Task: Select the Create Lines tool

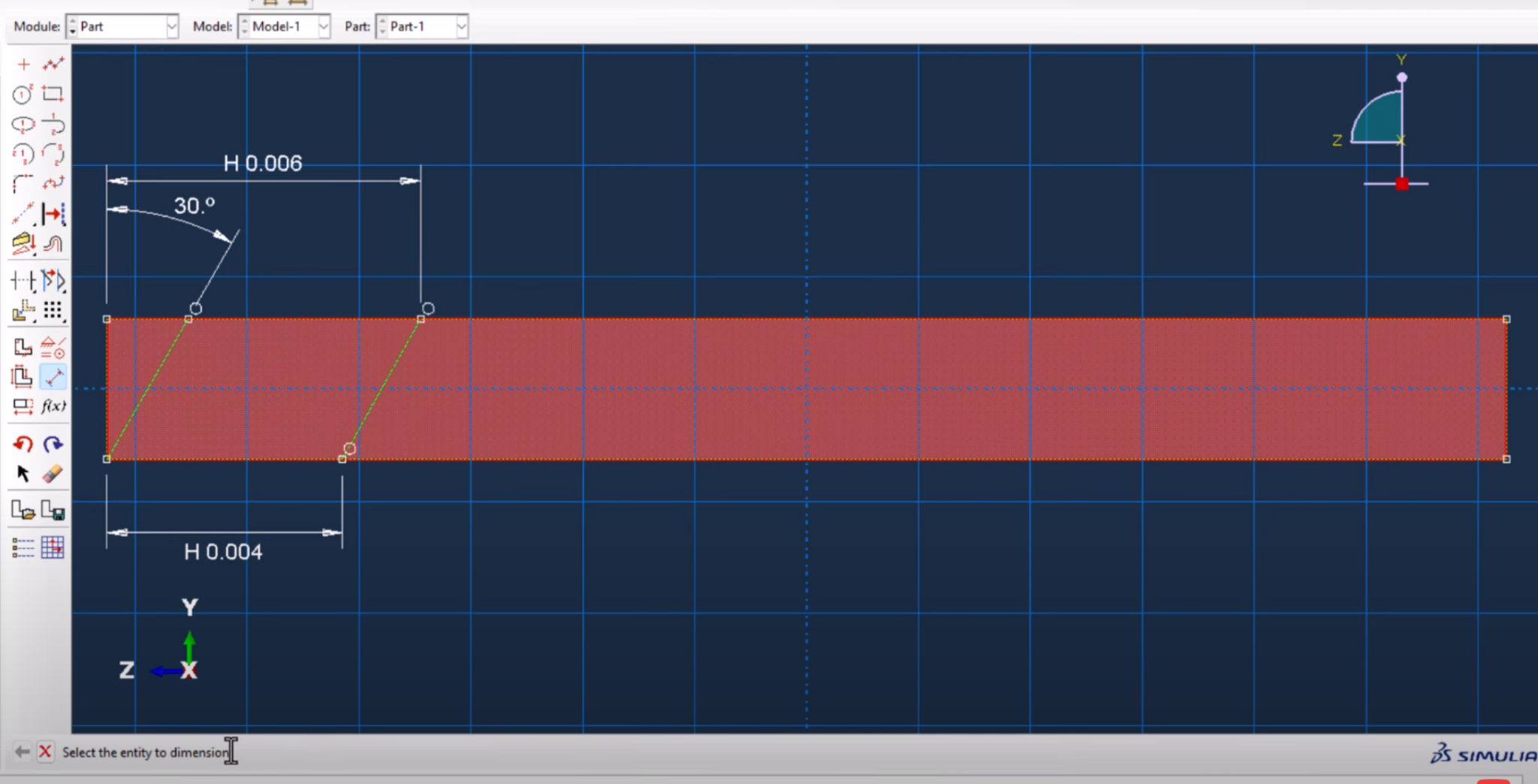Action: [x=53, y=64]
